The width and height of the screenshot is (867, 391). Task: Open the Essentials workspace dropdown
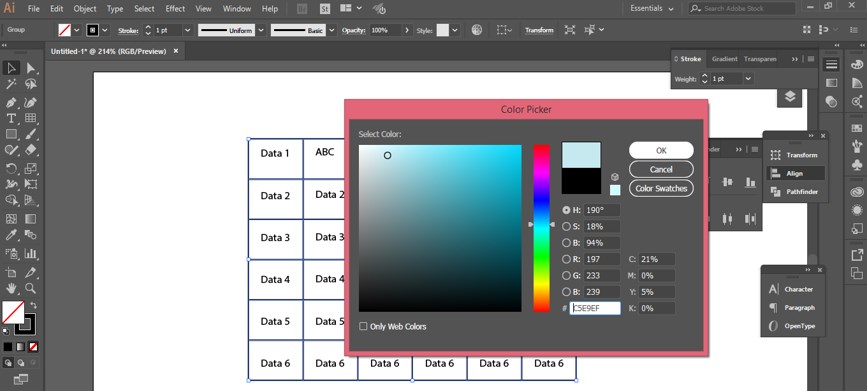point(652,8)
